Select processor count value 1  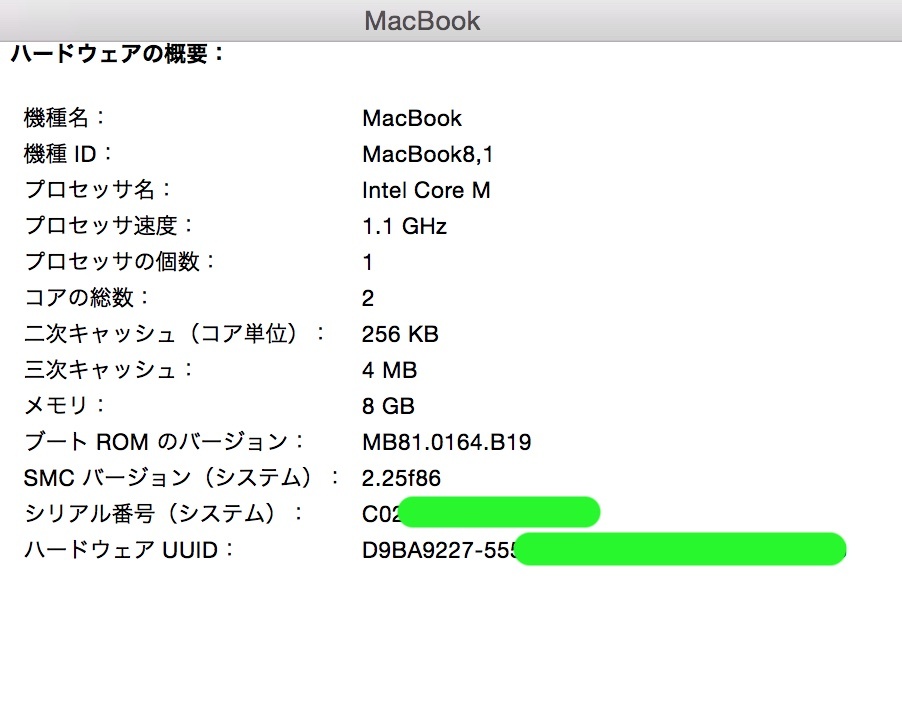[368, 262]
